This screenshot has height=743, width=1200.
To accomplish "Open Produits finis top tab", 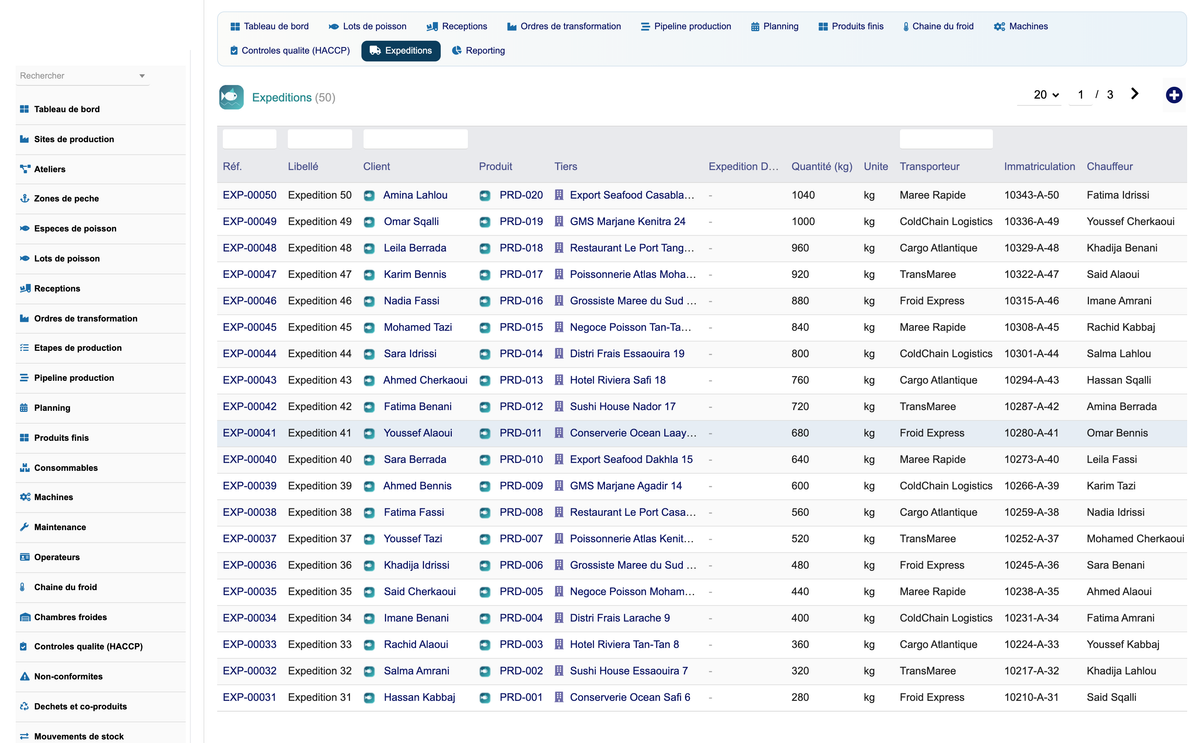I will click(x=851, y=26).
